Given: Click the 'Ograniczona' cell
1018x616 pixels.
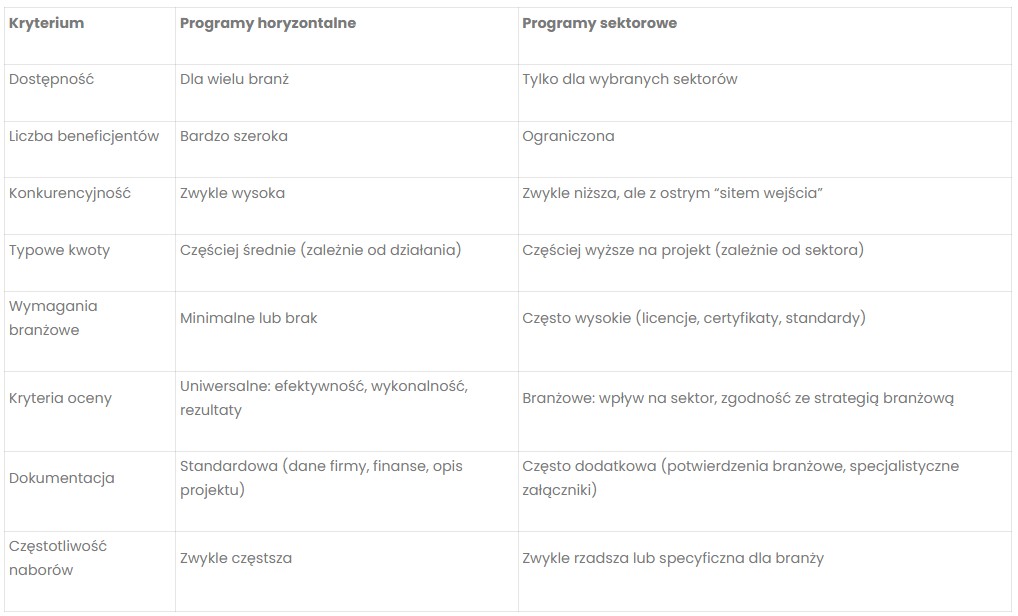Looking at the screenshot, I should click(x=568, y=136).
